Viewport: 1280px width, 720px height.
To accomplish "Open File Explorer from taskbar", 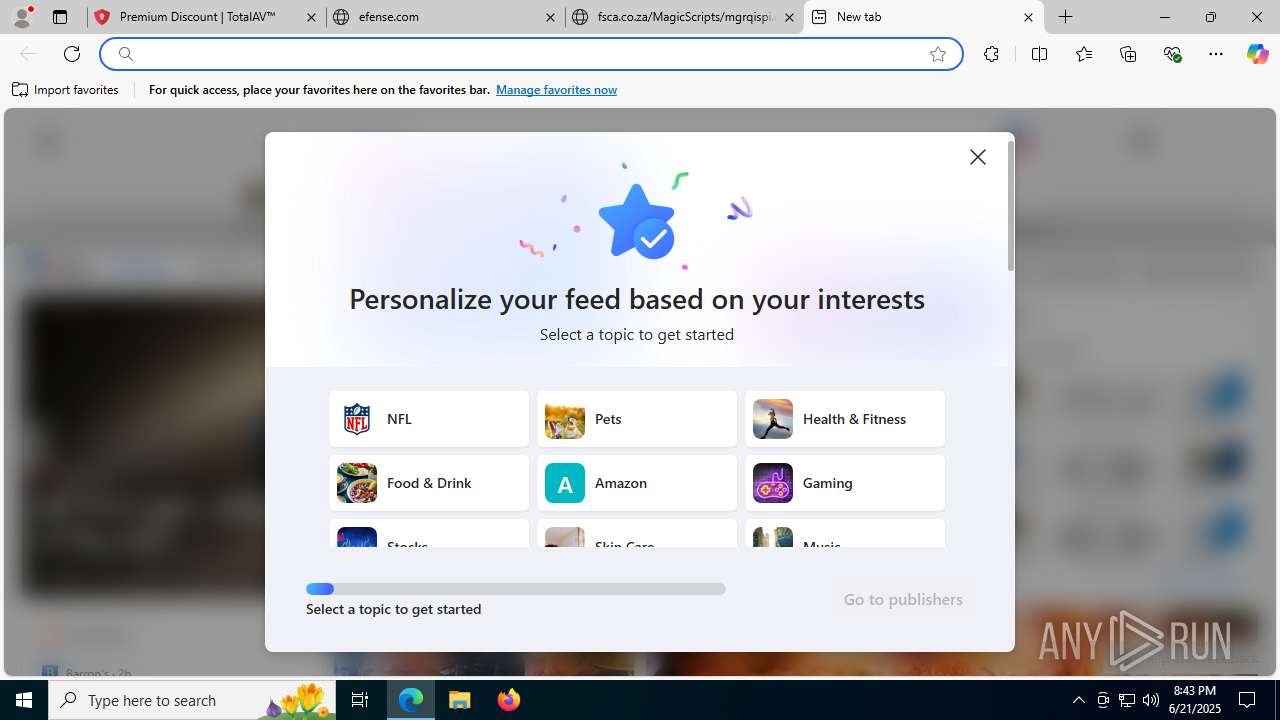I will 459,700.
